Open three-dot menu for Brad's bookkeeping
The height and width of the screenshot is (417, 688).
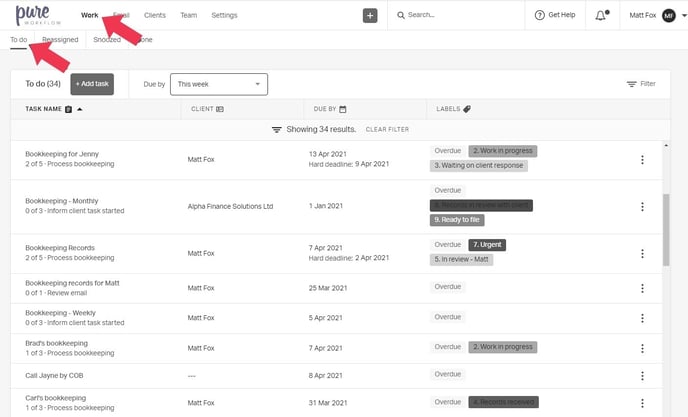coord(642,347)
